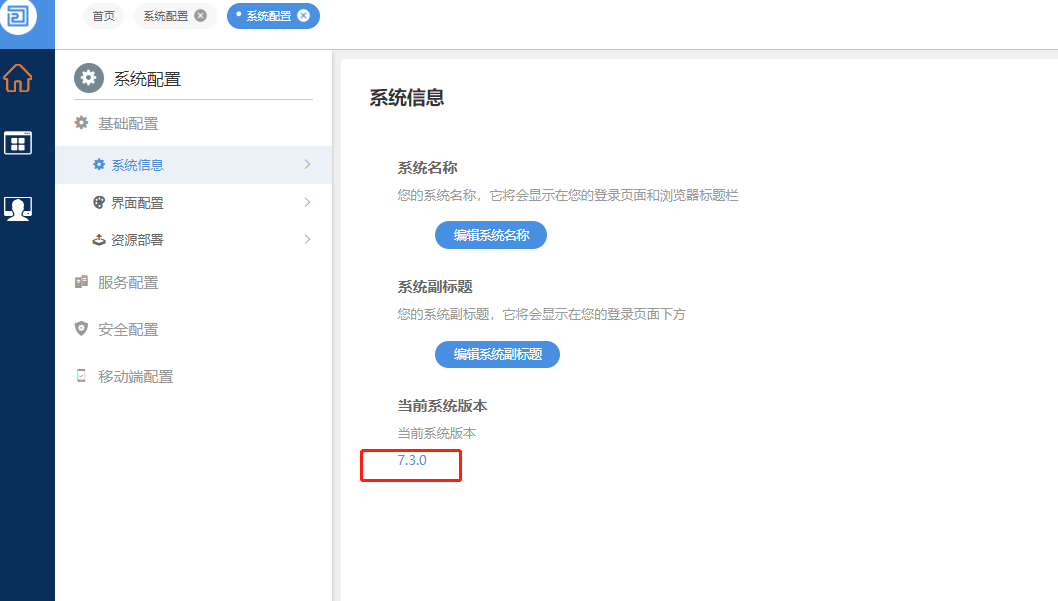This screenshot has height=601, width=1058.
Task: Click the 系统名称 section label
Action: click(x=427, y=168)
